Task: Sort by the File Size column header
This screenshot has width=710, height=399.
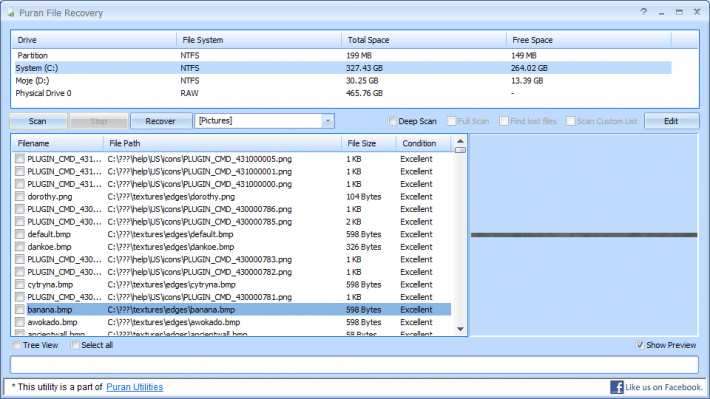Action: [369, 143]
